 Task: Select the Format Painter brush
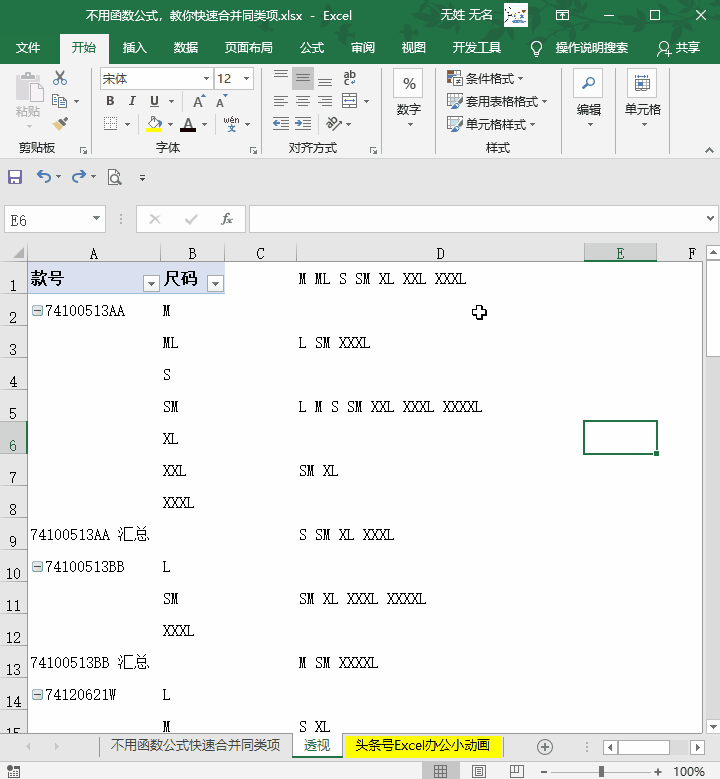[x=60, y=123]
